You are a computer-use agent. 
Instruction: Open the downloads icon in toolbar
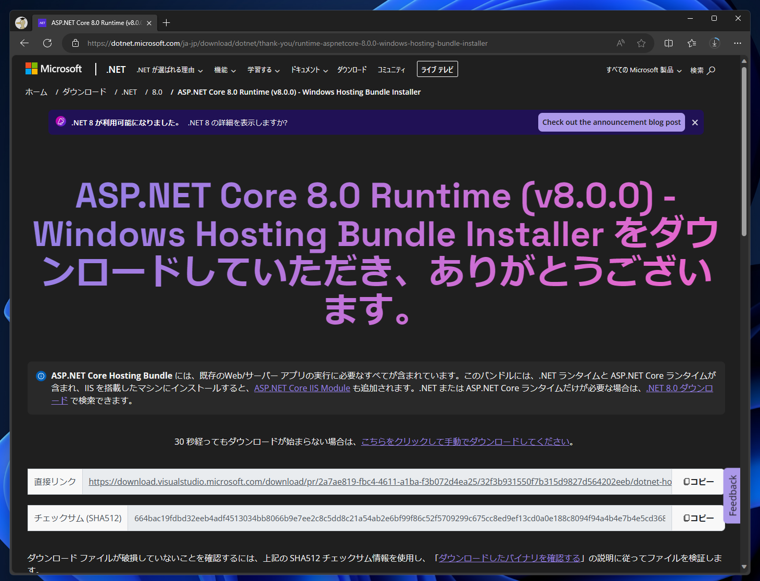(714, 43)
